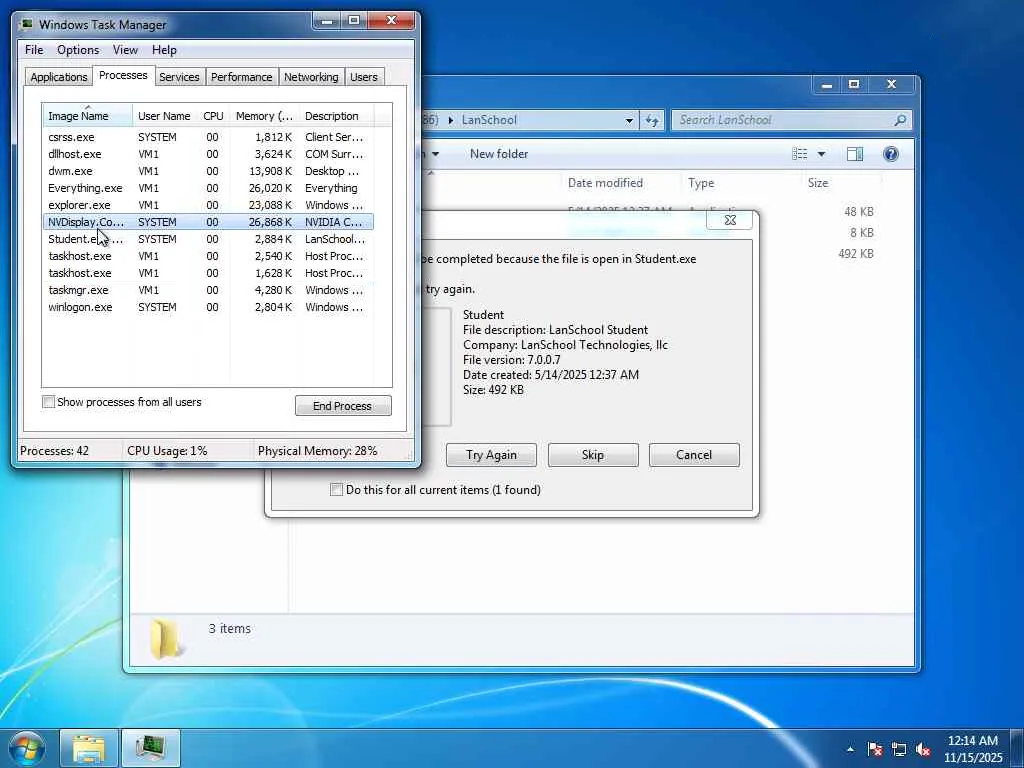Select taskhost.exe row using 1,628 K
This screenshot has width=1024, height=768.
(208, 273)
